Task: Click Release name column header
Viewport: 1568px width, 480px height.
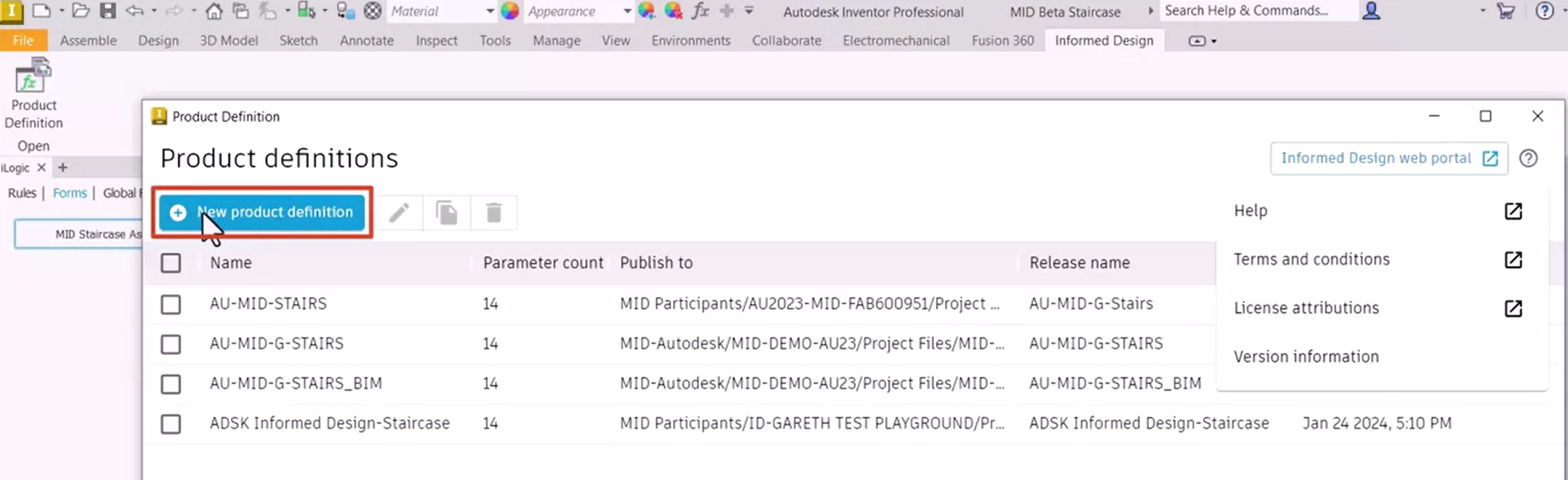Action: pyautogui.click(x=1079, y=263)
